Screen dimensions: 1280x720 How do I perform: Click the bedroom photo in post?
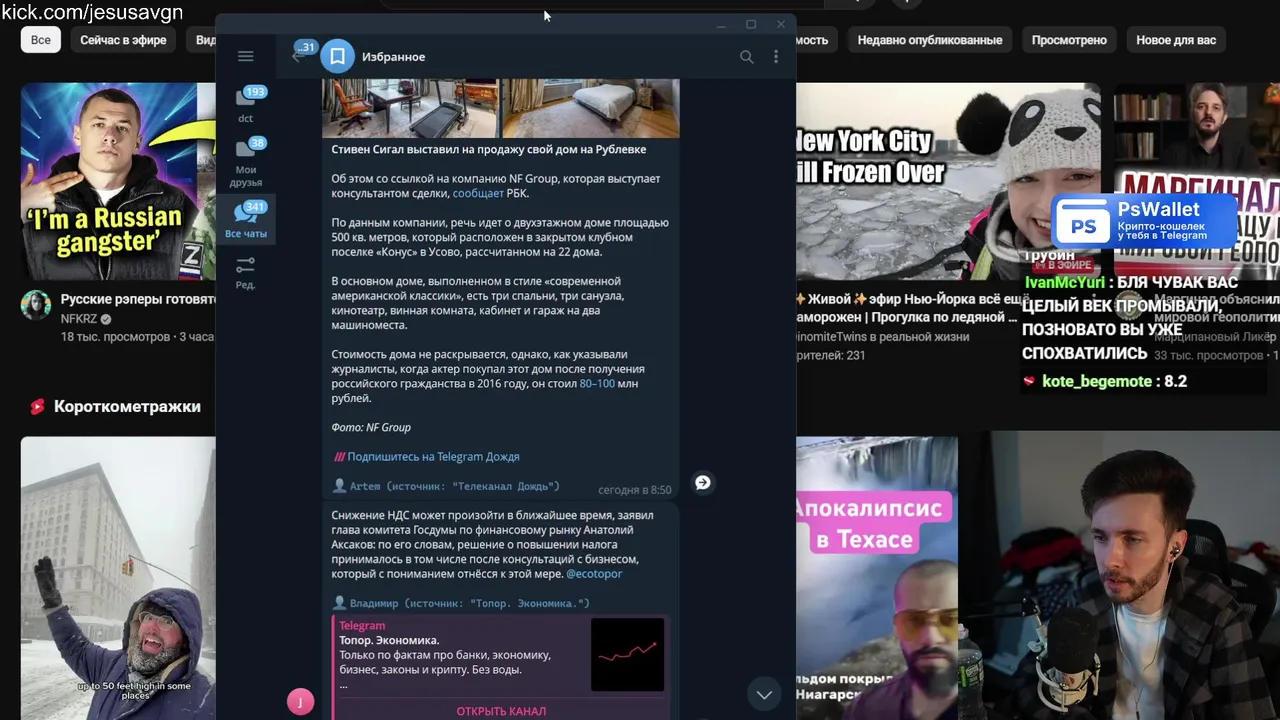[590, 108]
